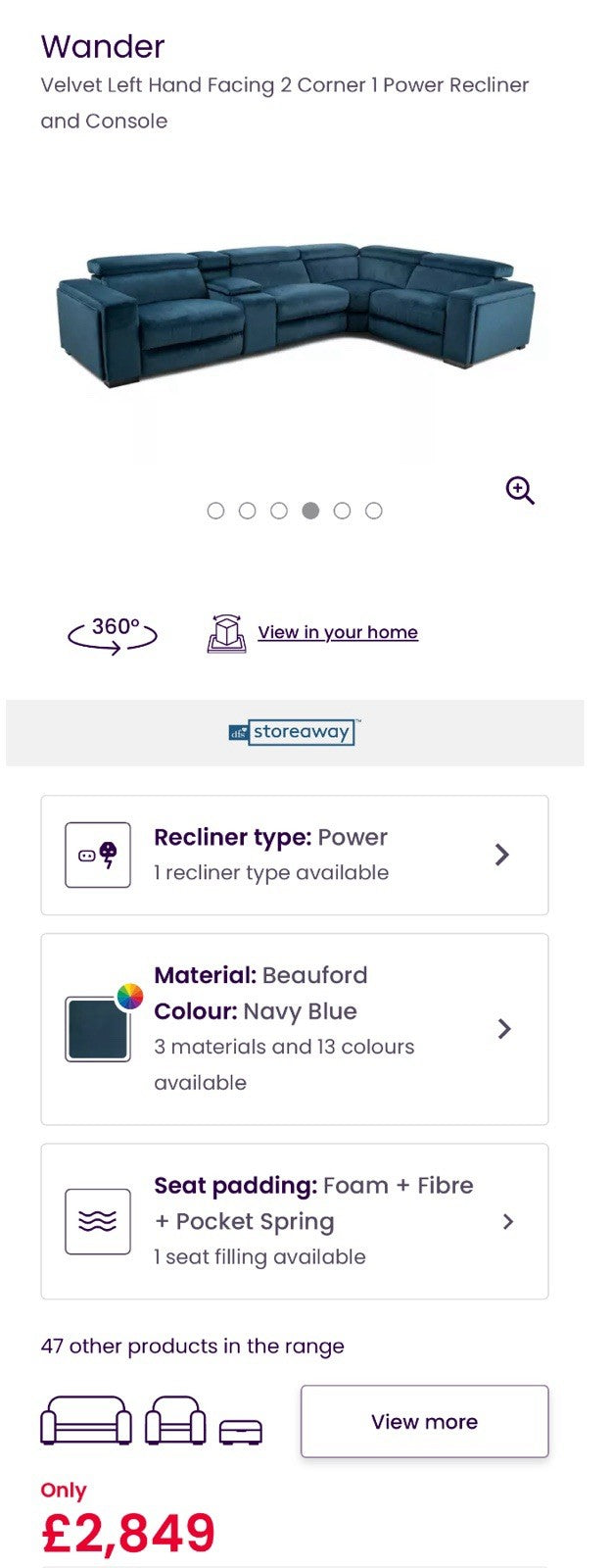This screenshot has width=612, height=1568.
Task: Expand the Recliner type options chevron
Action: pyautogui.click(x=502, y=855)
